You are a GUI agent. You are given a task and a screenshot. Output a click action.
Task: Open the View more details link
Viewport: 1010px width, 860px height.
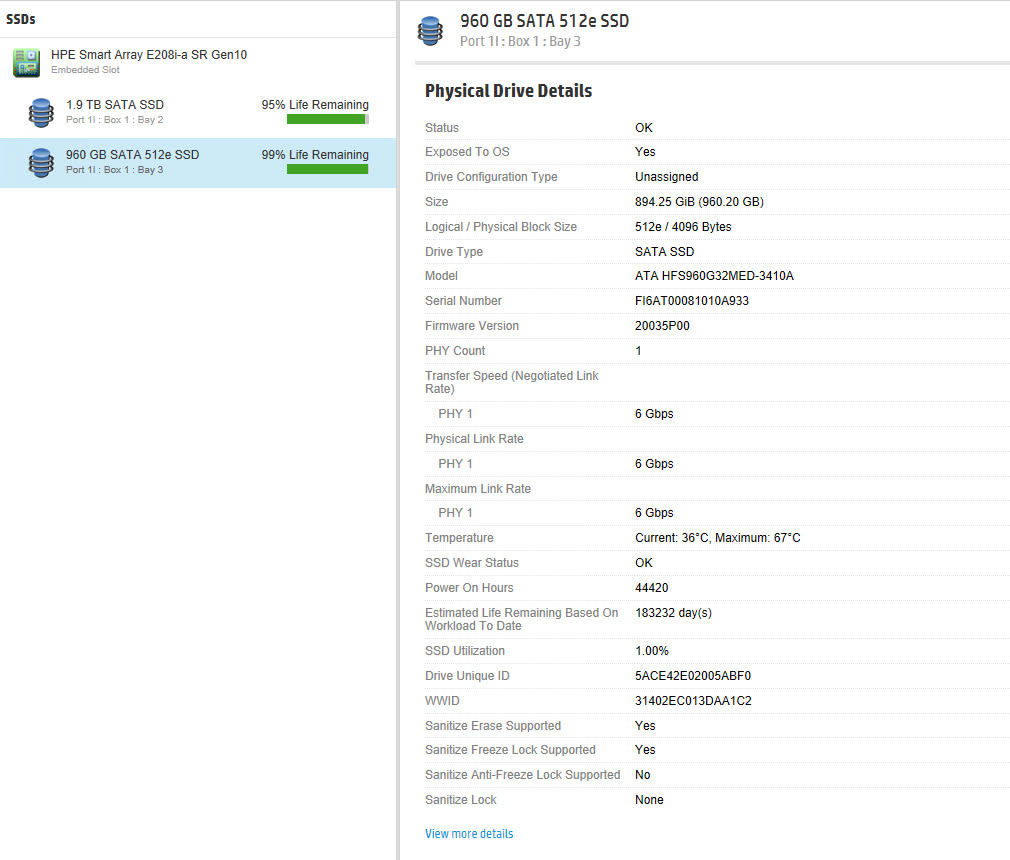pos(469,834)
